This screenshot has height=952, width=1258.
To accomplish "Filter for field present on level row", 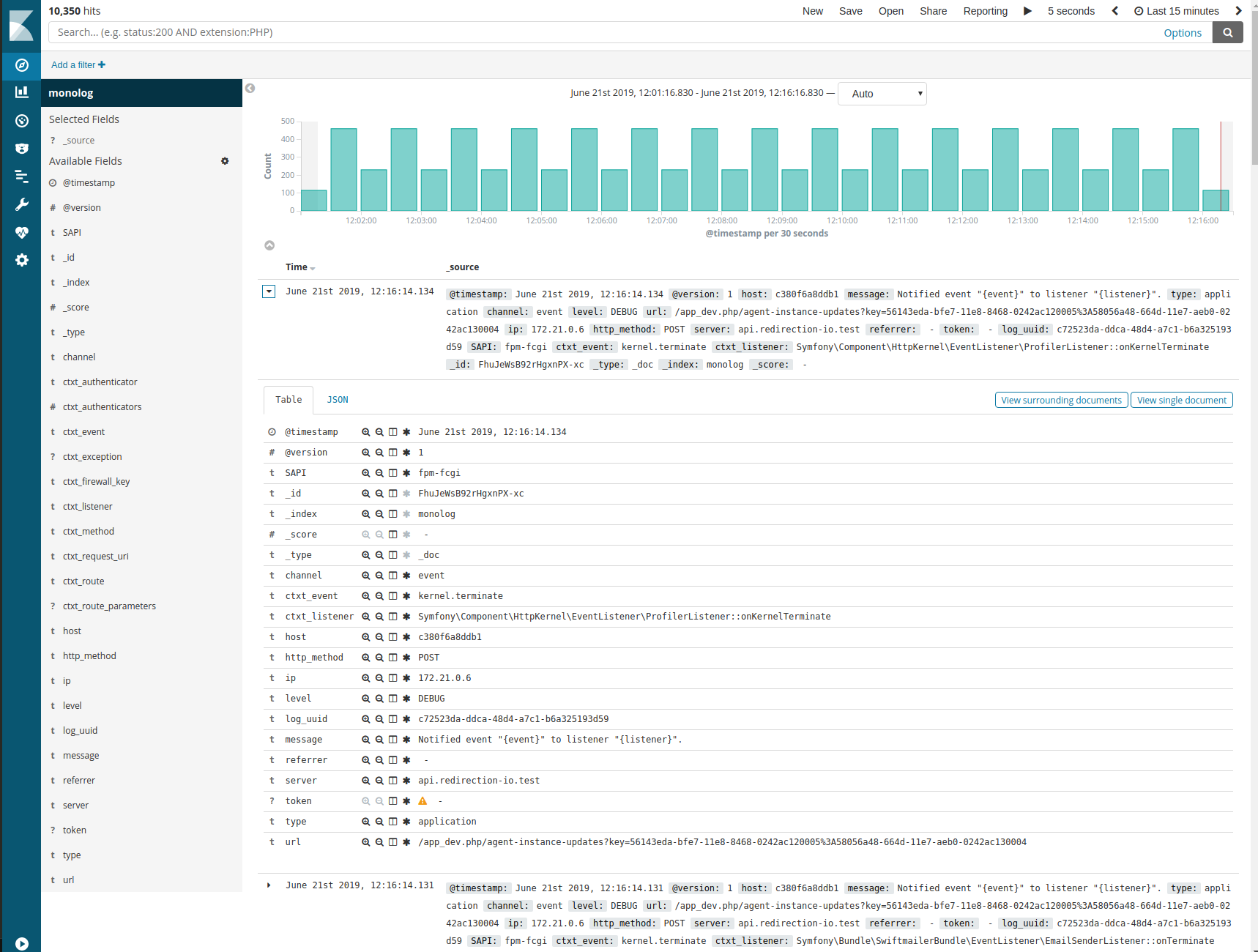I will point(406,699).
